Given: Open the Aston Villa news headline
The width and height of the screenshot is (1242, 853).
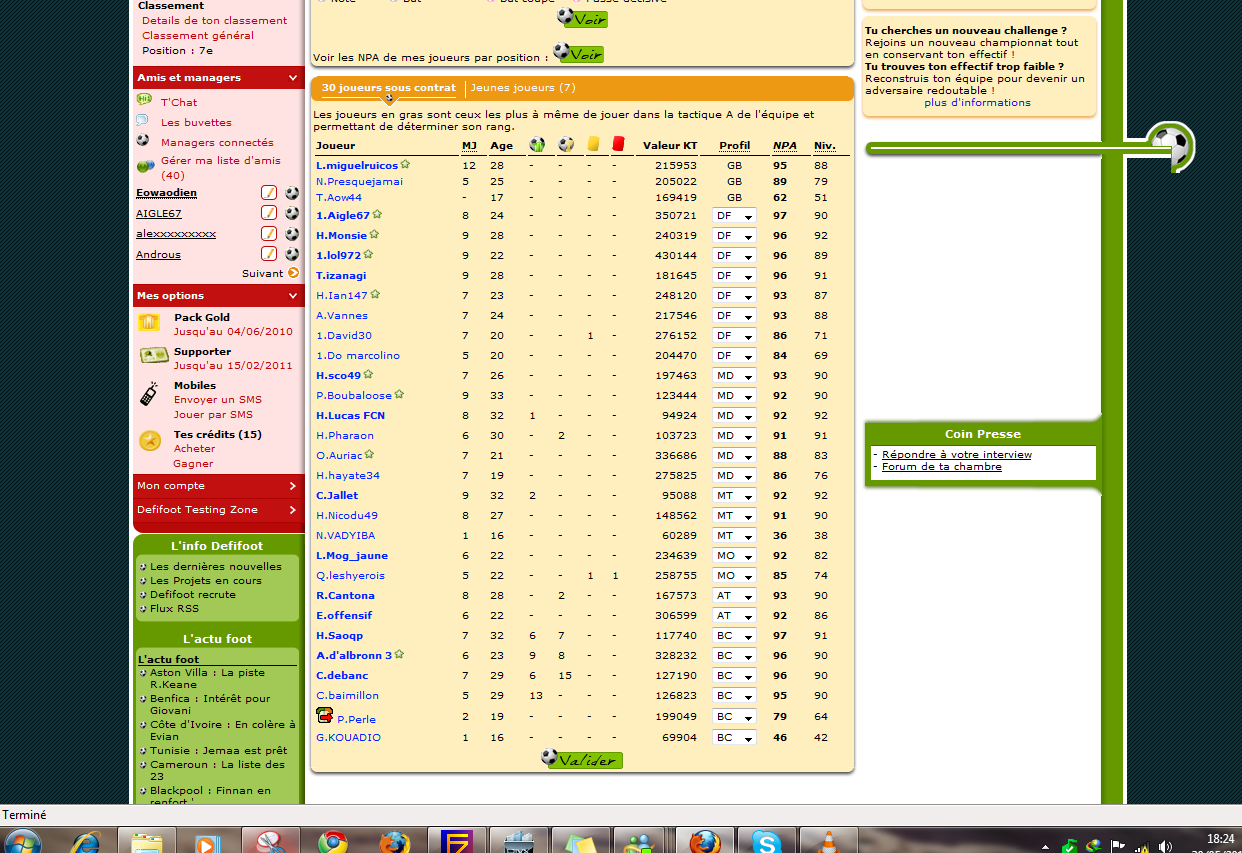Looking at the screenshot, I should 207,678.
